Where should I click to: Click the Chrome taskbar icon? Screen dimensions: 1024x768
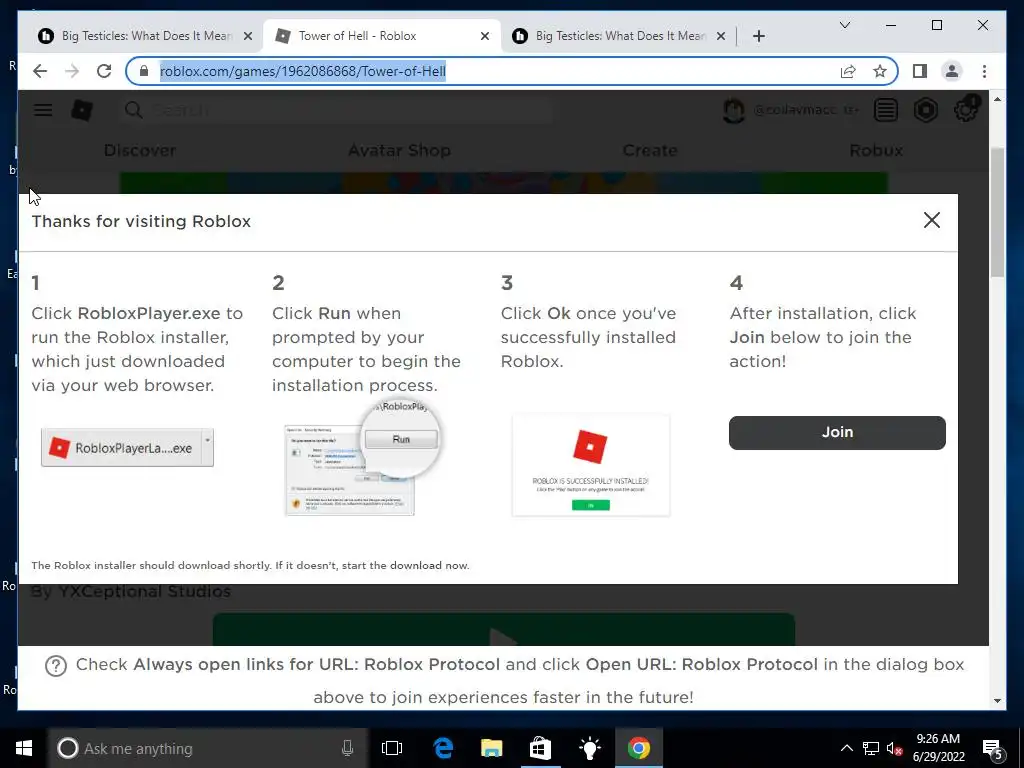tap(639, 748)
